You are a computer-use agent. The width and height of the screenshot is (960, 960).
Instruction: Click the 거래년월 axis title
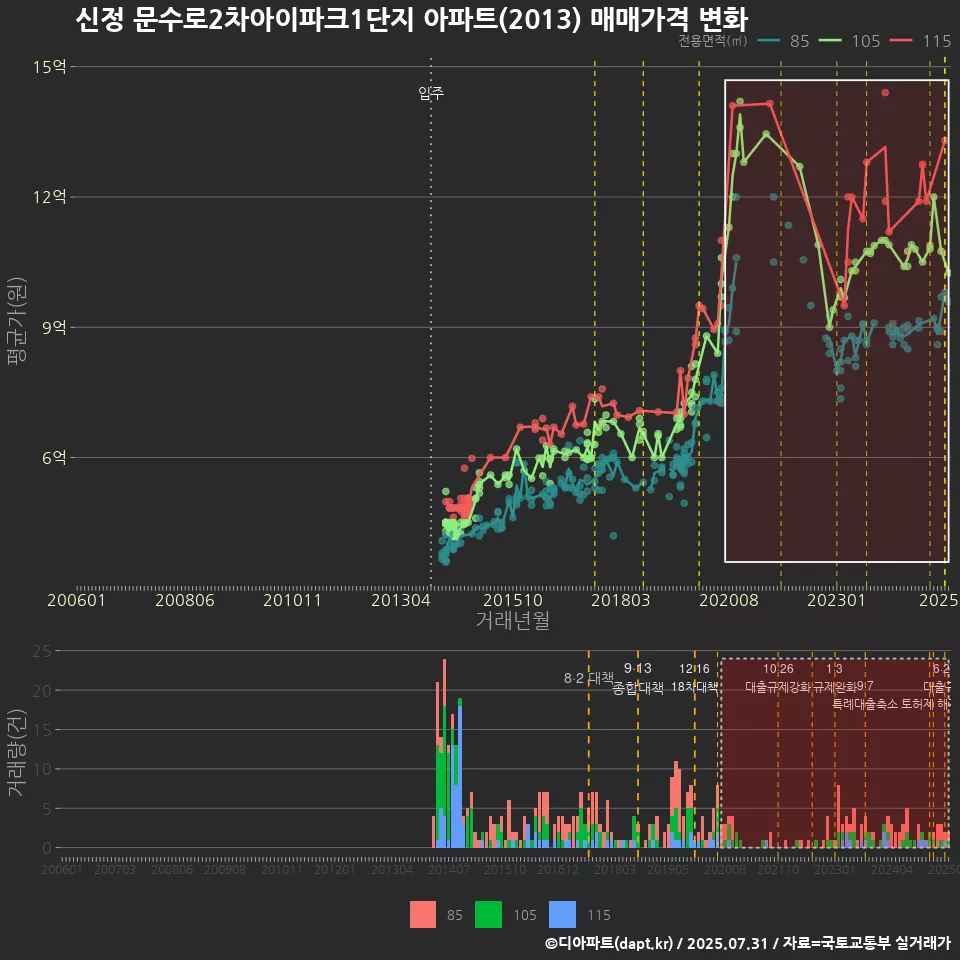(512, 620)
